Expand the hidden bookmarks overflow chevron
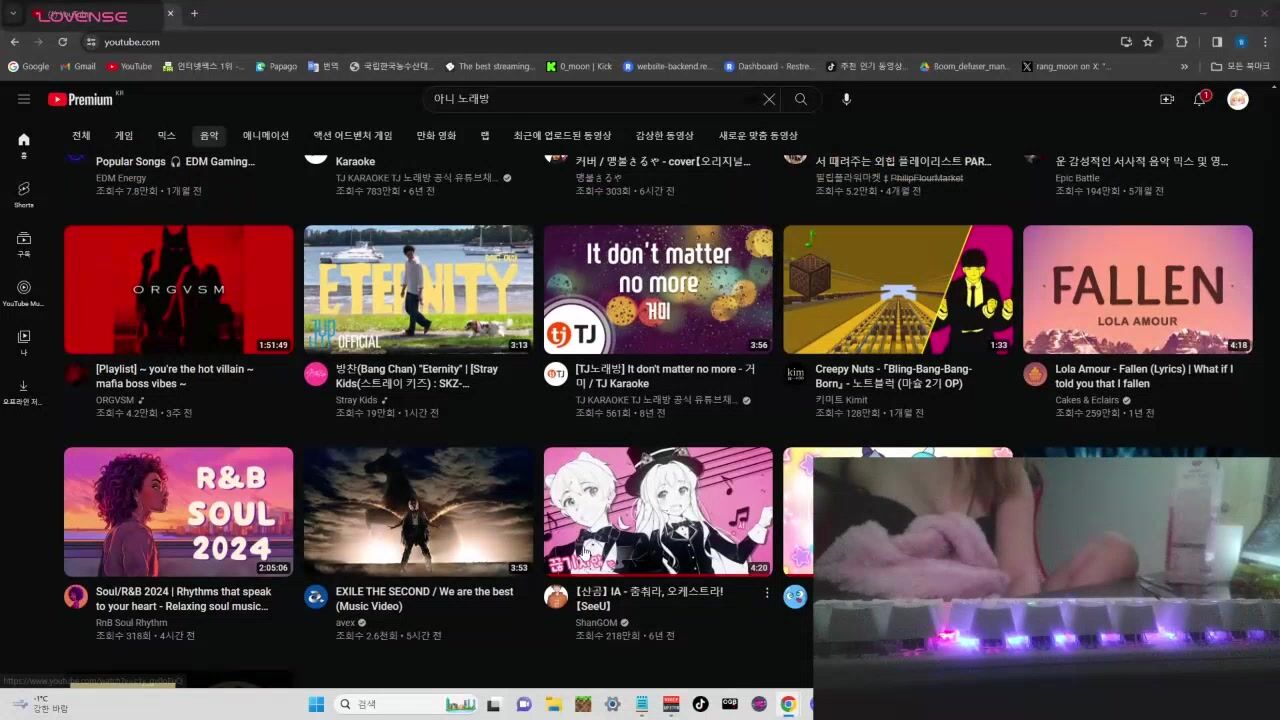1280x720 pixels. (x=1184, y=67)
